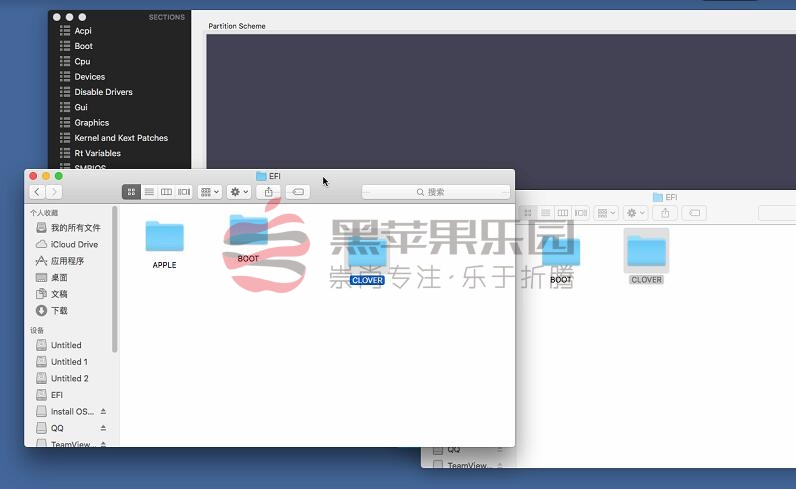Select the Devices section

[x=89, y=76]
